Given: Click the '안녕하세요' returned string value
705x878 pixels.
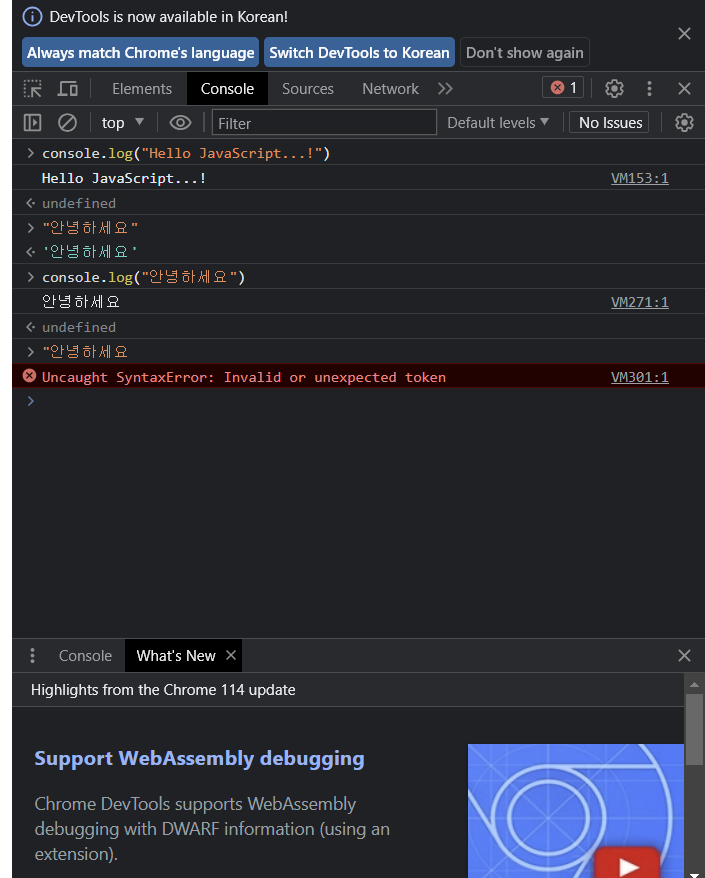Looking at the screenshot, I should pos(90,252).
